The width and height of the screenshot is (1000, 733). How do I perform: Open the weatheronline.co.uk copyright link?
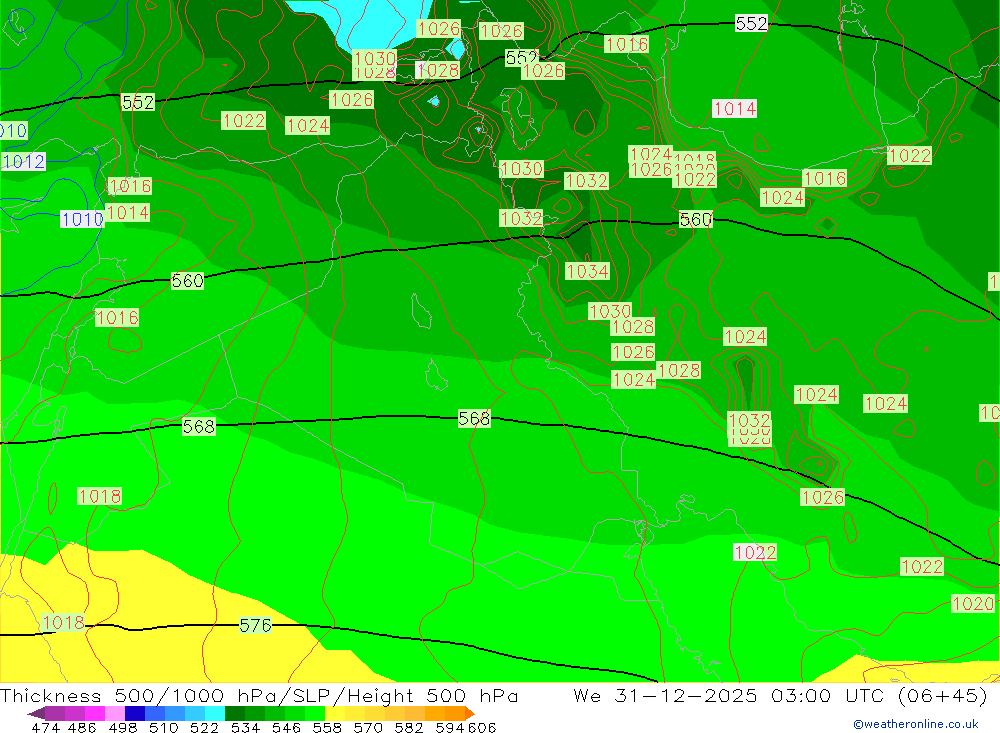916,723
